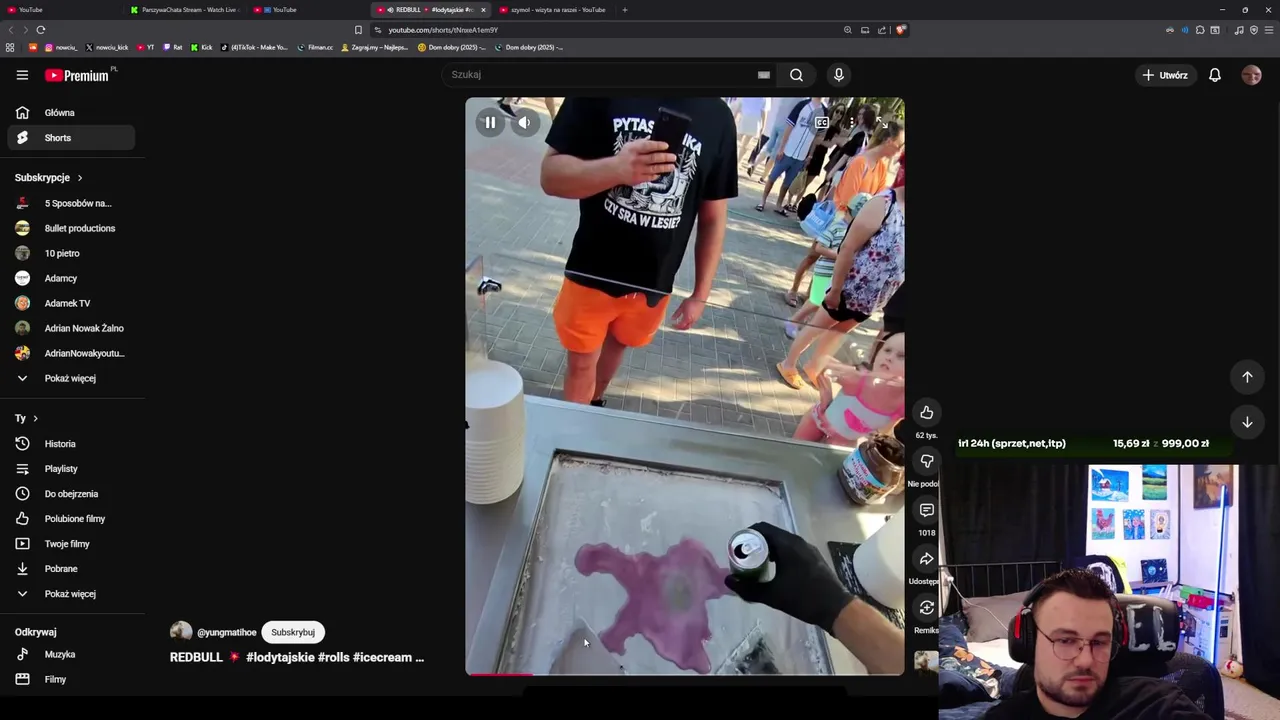
Task: Open the account avatar menu
Action: (1252, 75)
